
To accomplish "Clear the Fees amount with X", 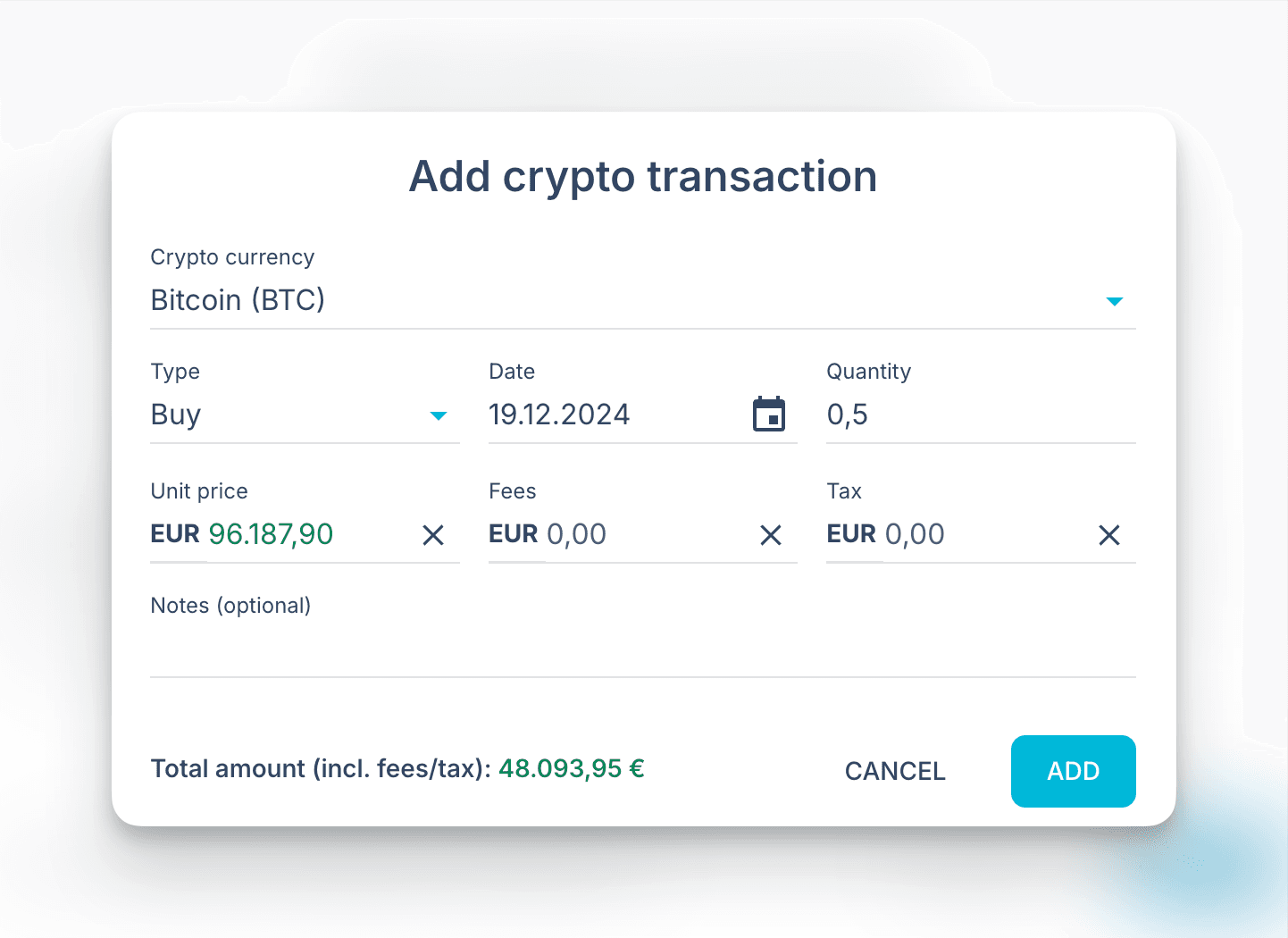I will (771, 535).
